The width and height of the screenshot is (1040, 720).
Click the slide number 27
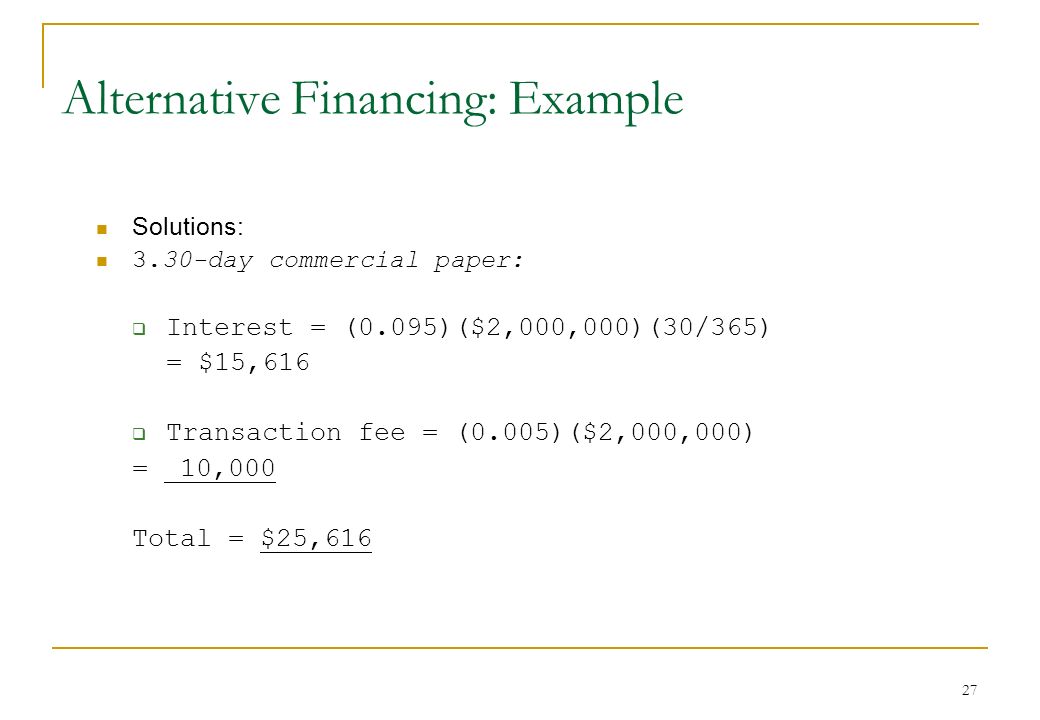tap(969, 690)
